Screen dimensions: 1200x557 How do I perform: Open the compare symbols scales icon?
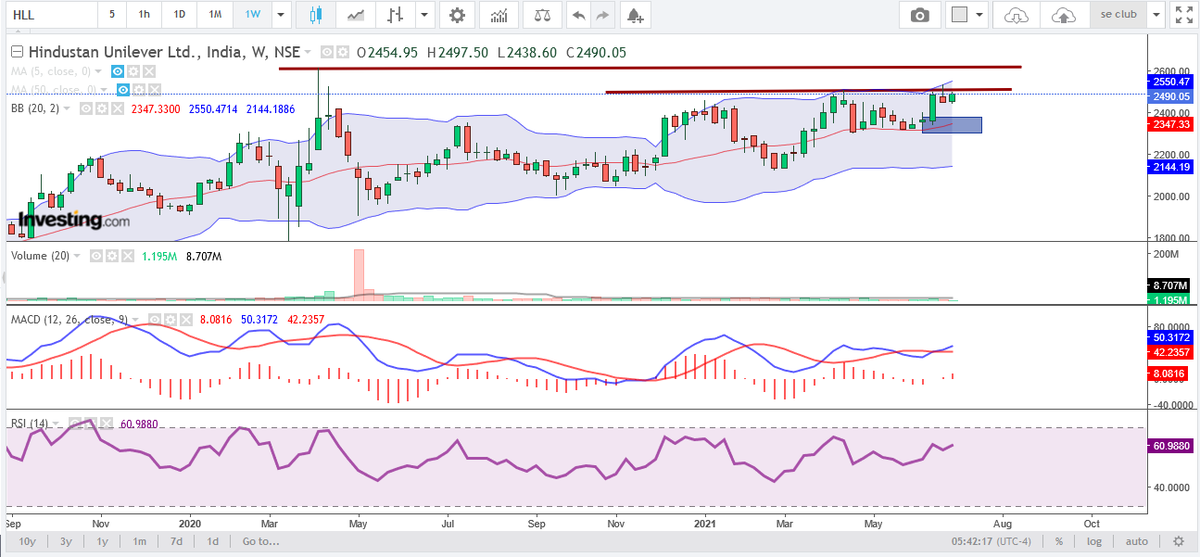pyautogui.click(x=542, y=15)
